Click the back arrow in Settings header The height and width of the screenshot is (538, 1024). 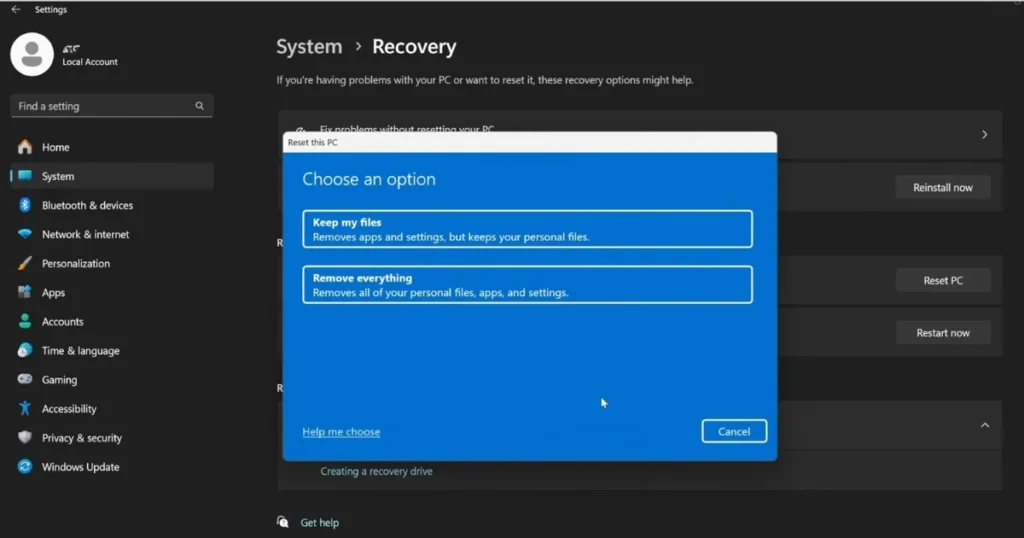coord(16,9)
